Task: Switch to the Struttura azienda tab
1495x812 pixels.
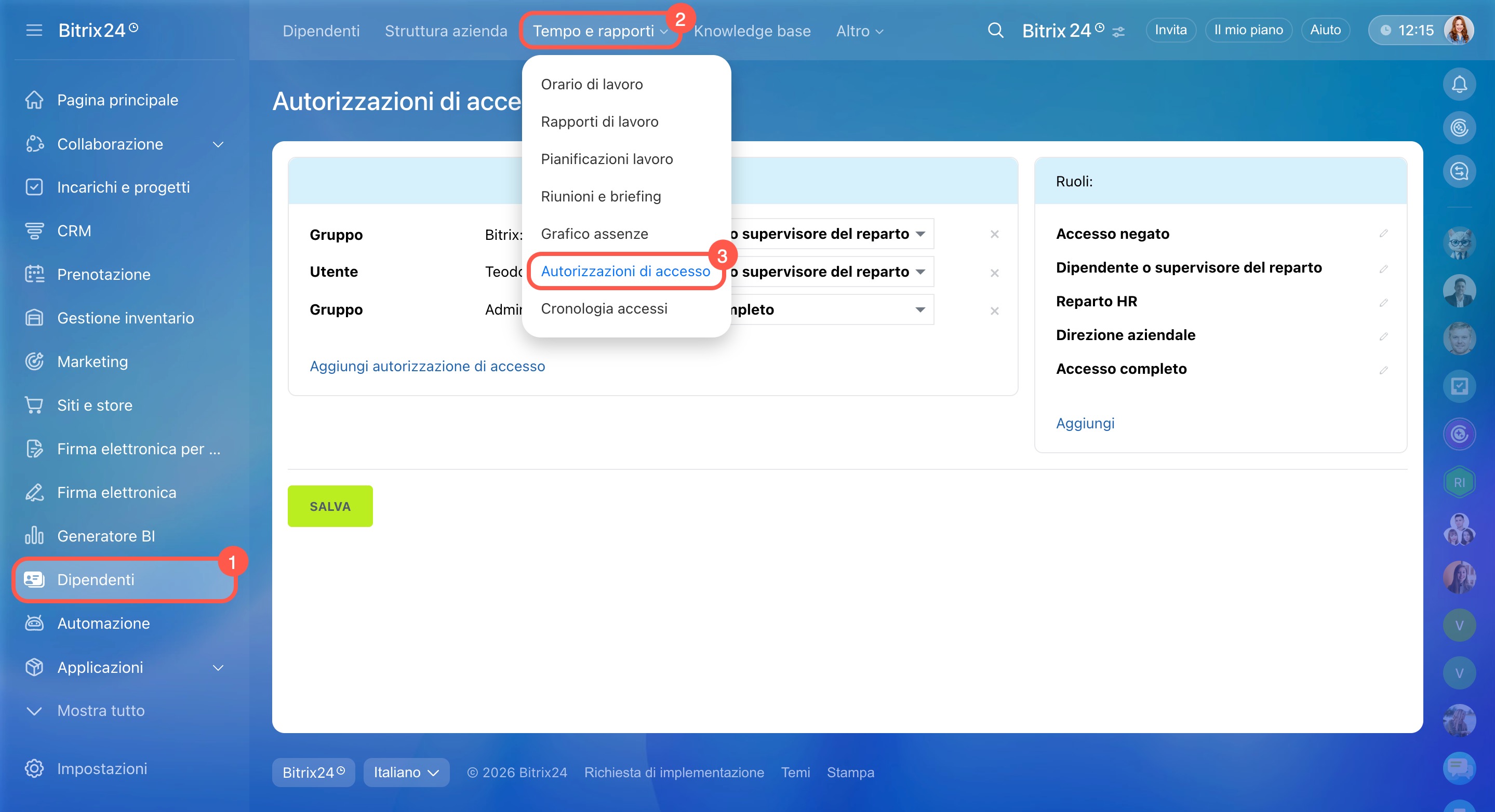Action: (x=446, y=31)
